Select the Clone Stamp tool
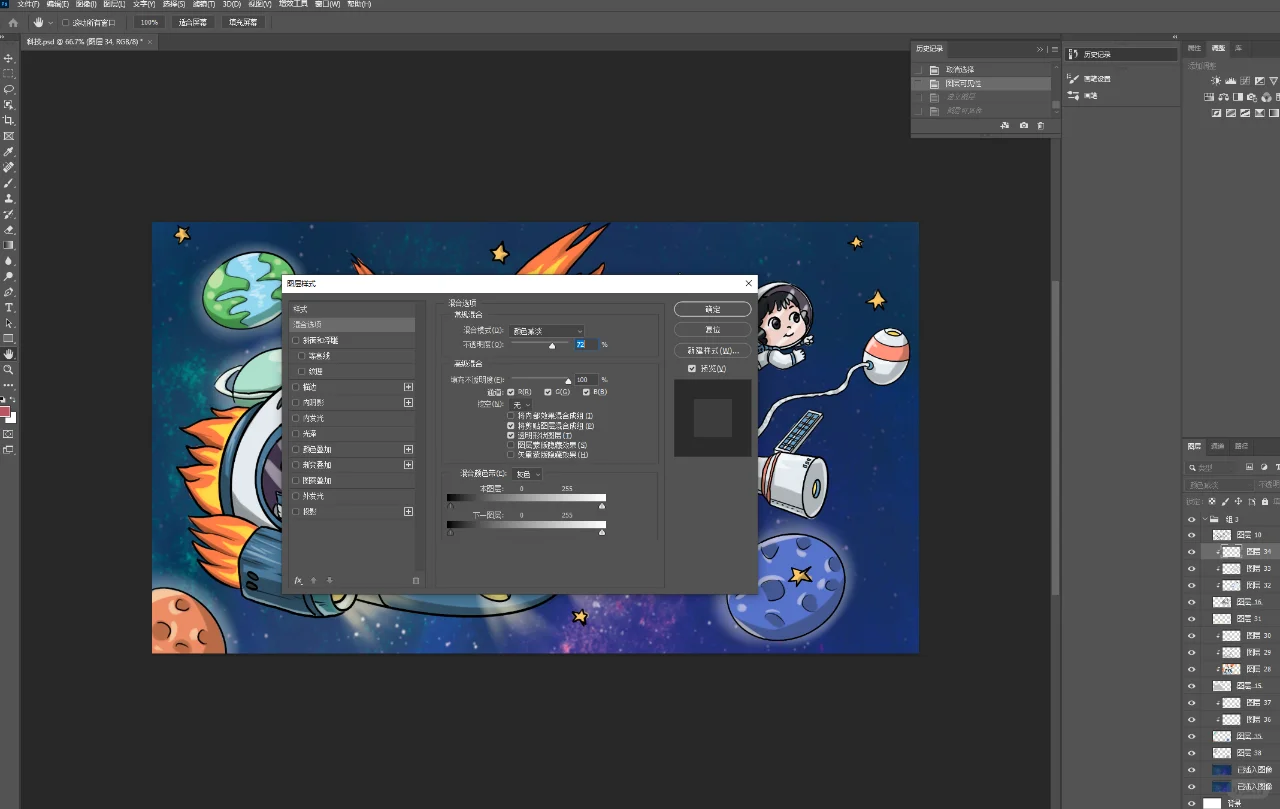 [9, 198]
